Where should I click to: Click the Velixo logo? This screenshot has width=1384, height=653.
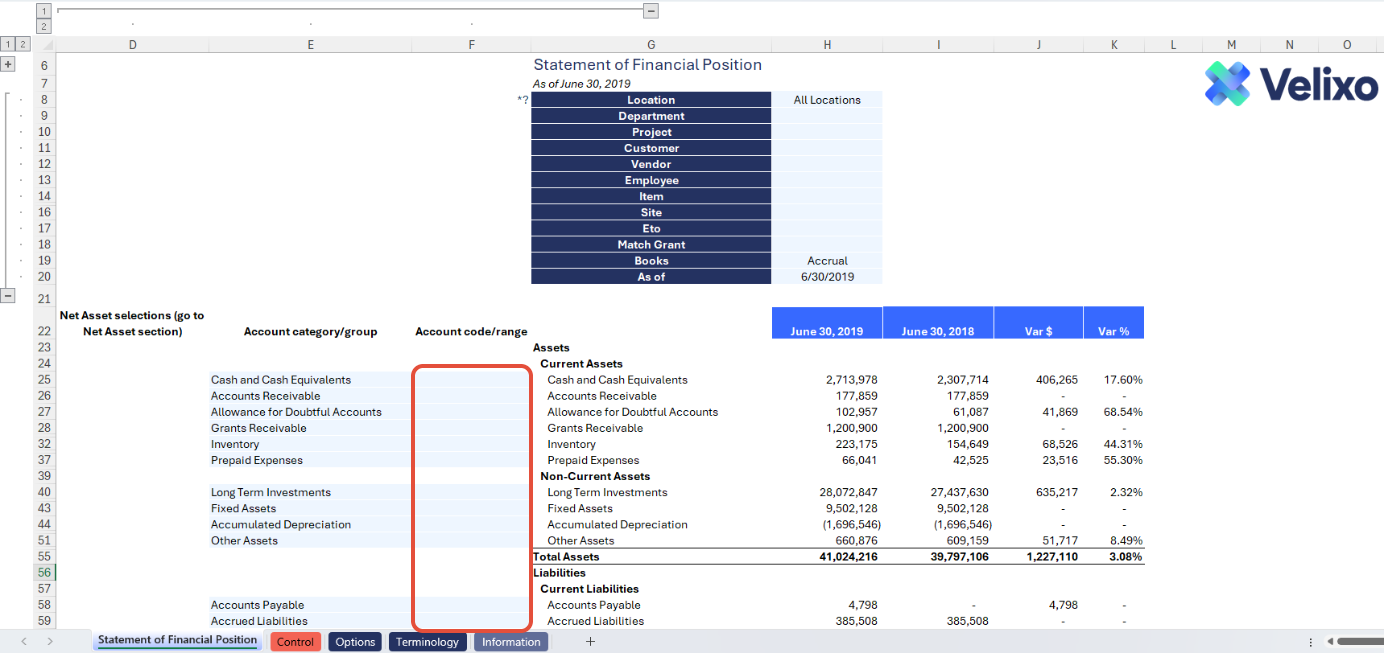tap(1291, 83)
